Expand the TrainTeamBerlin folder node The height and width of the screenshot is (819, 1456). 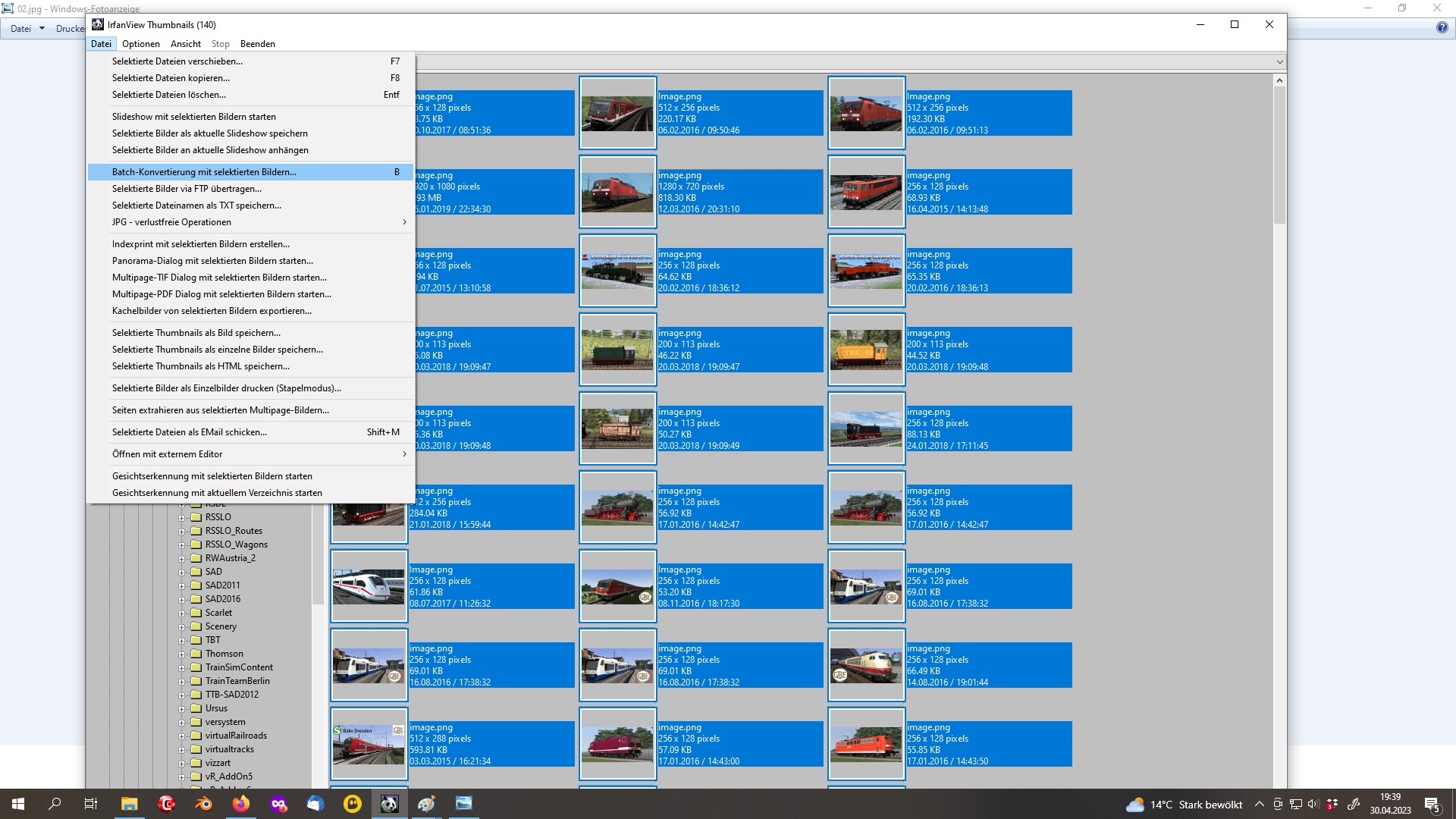coord(182,682)
